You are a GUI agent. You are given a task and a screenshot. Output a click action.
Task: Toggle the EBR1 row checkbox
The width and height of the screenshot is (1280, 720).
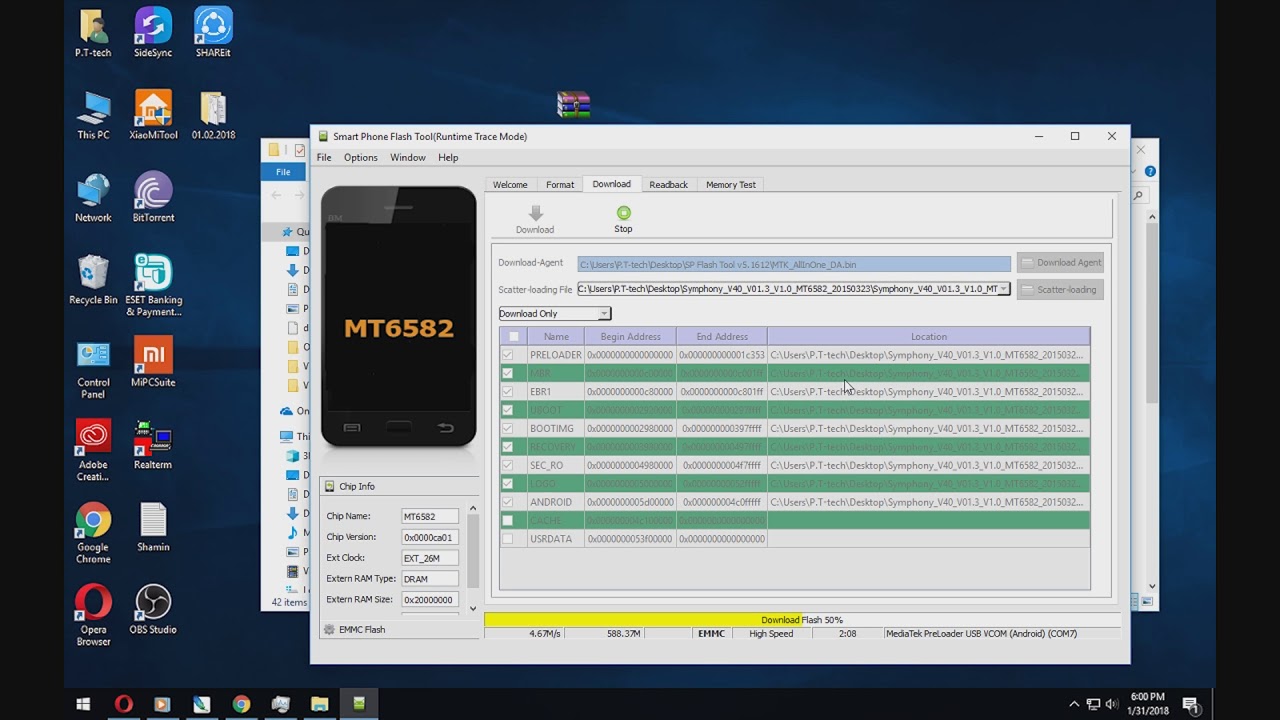coord(508,392)
